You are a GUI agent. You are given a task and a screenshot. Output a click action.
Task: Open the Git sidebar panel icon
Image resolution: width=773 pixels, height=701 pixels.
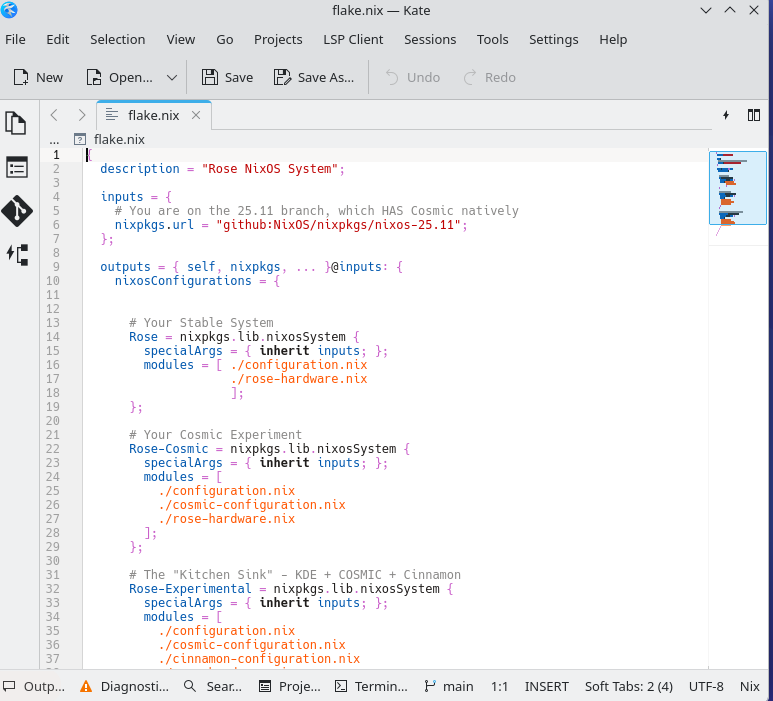[x=16, y=211]
